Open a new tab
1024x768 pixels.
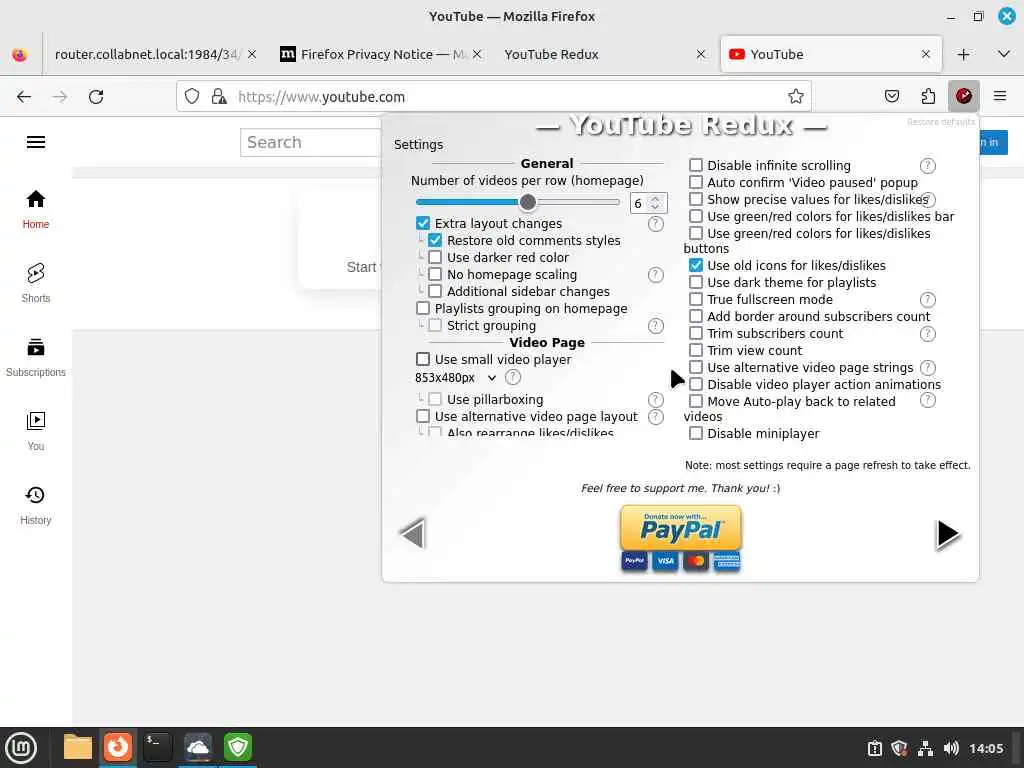click(x=963, y=54)
